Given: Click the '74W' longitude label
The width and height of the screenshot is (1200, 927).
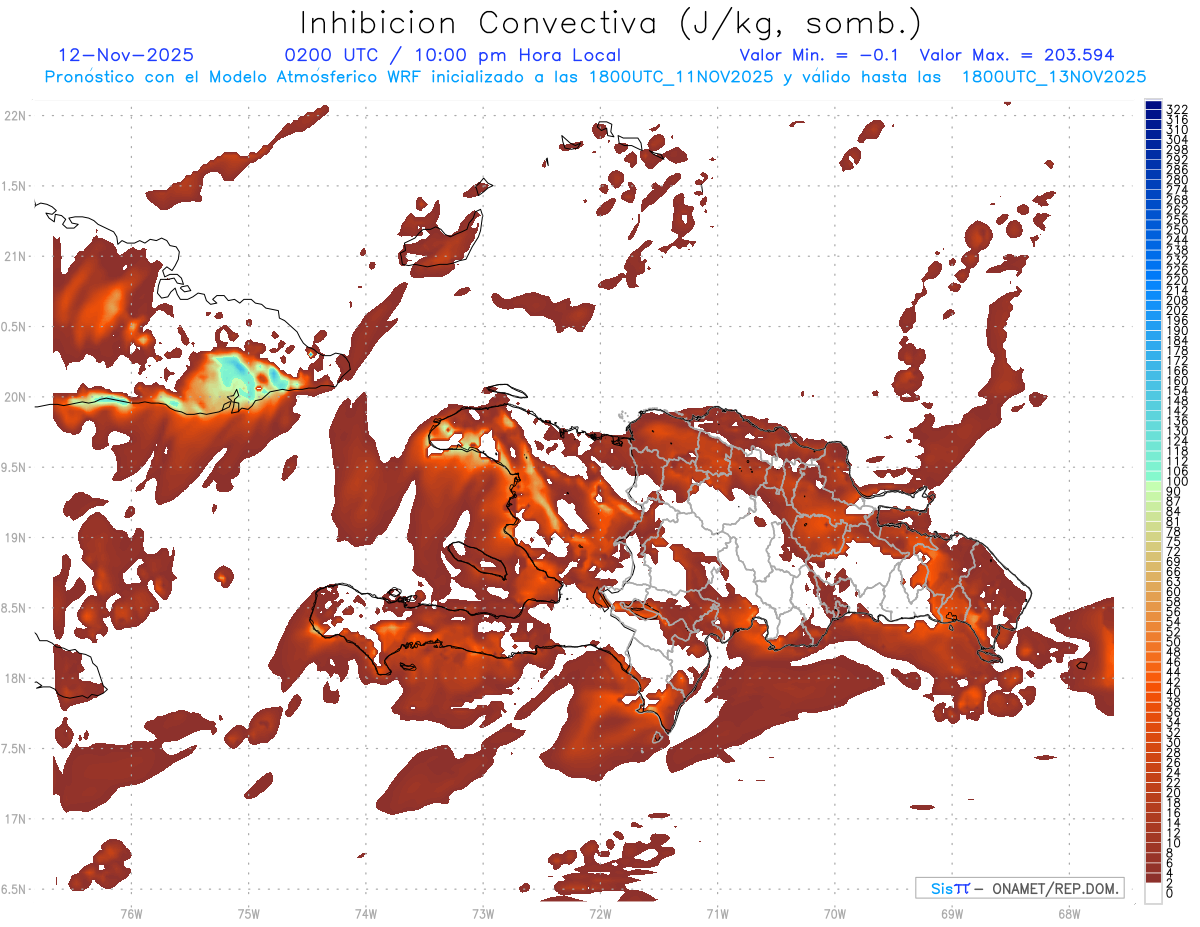Looking at the screenshot, I should [x=365, y=914].
